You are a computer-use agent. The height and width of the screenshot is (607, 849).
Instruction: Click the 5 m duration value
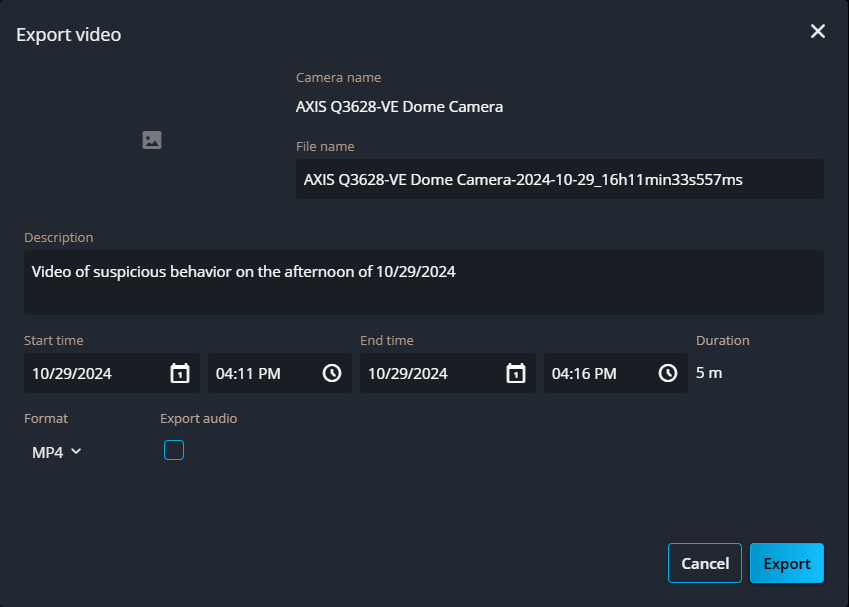[709, 373]
